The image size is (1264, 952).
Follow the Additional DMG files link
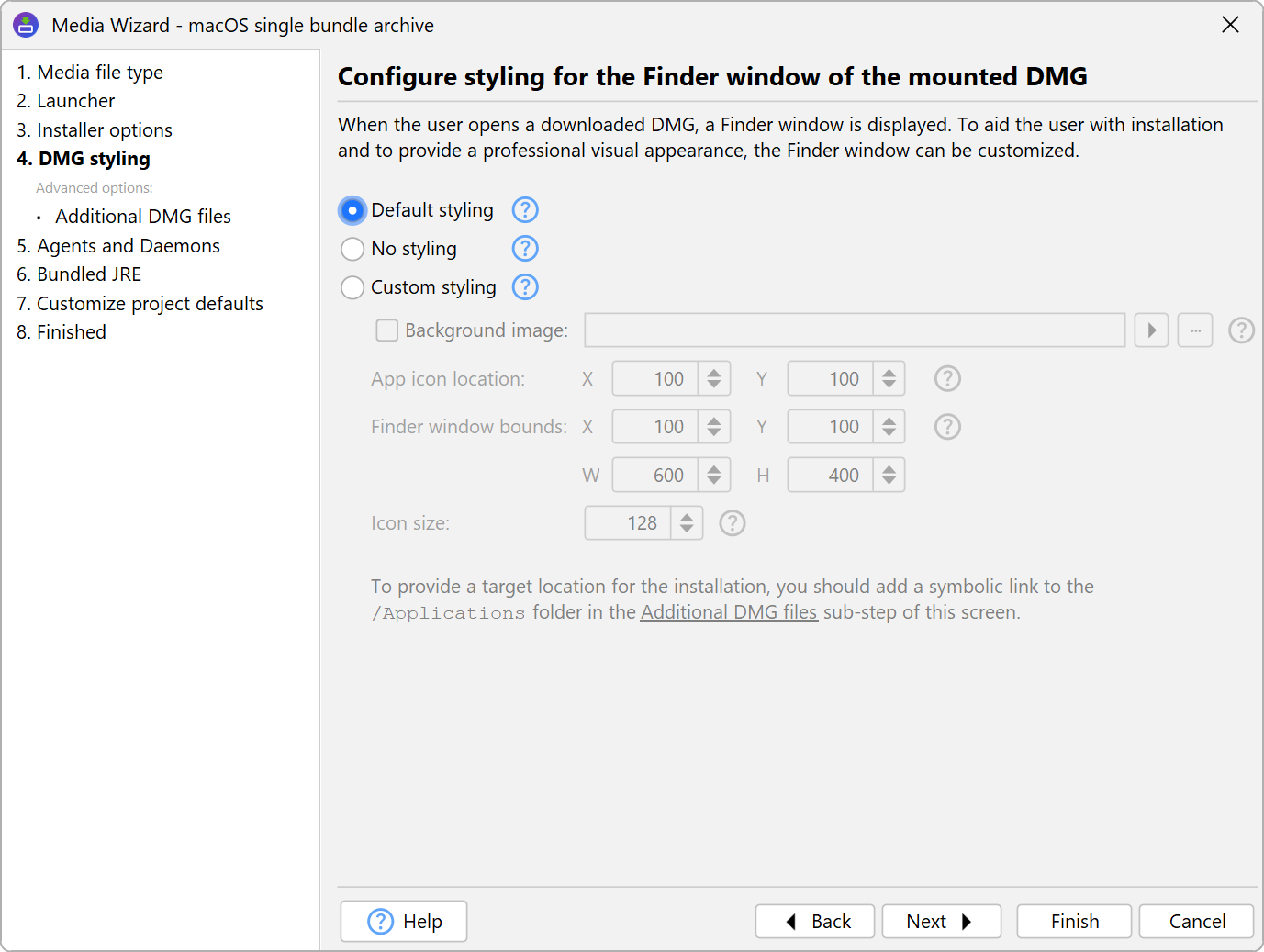[x=729, y=612]
